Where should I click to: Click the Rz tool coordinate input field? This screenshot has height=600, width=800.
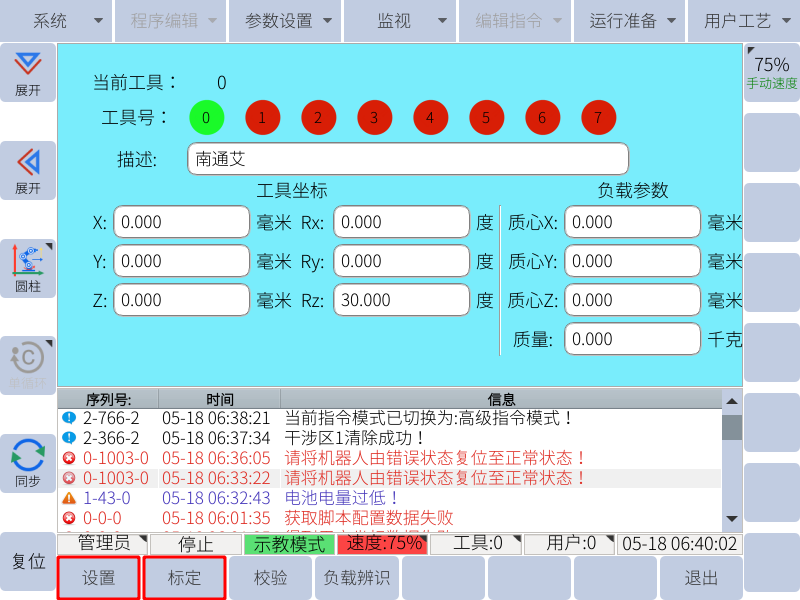(x=401, y=300)
